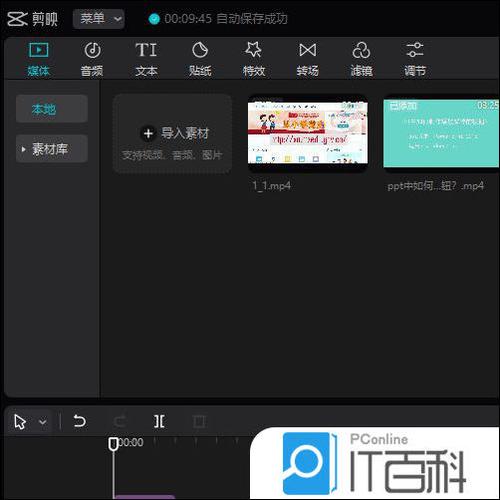Open the selection tool mode dropdown

(43, 422)
